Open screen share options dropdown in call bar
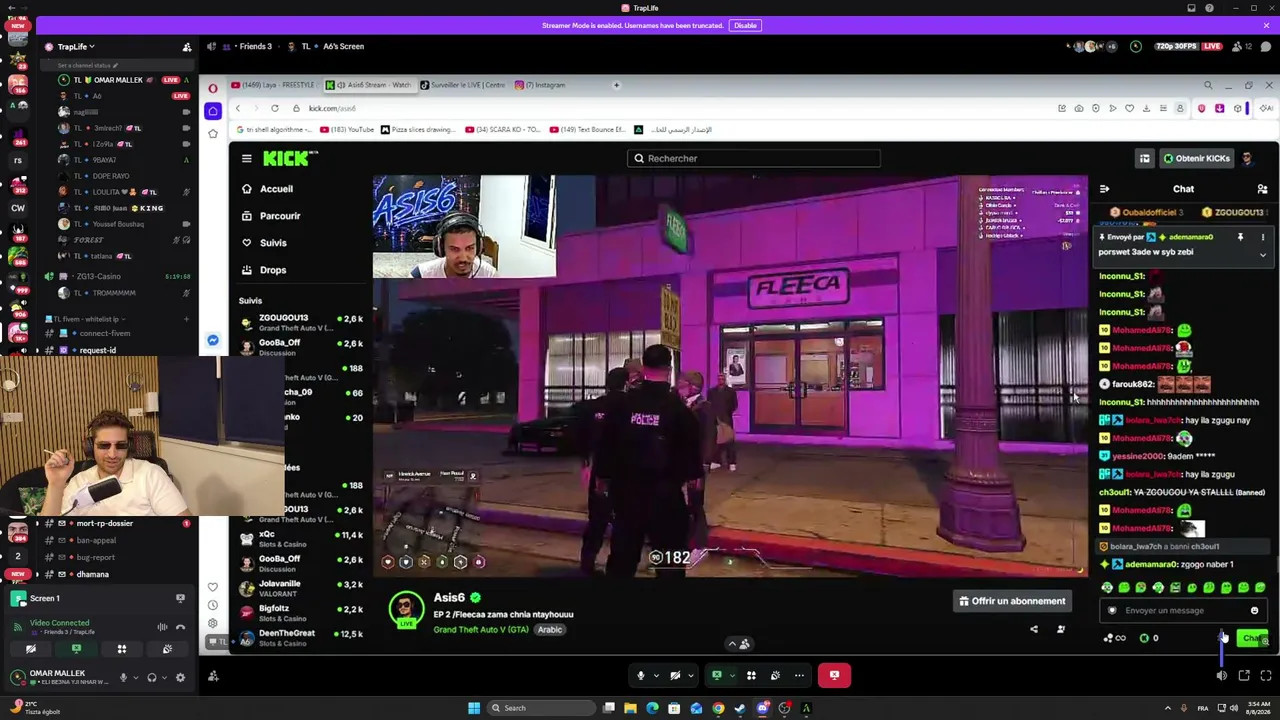 click(731, 676)
